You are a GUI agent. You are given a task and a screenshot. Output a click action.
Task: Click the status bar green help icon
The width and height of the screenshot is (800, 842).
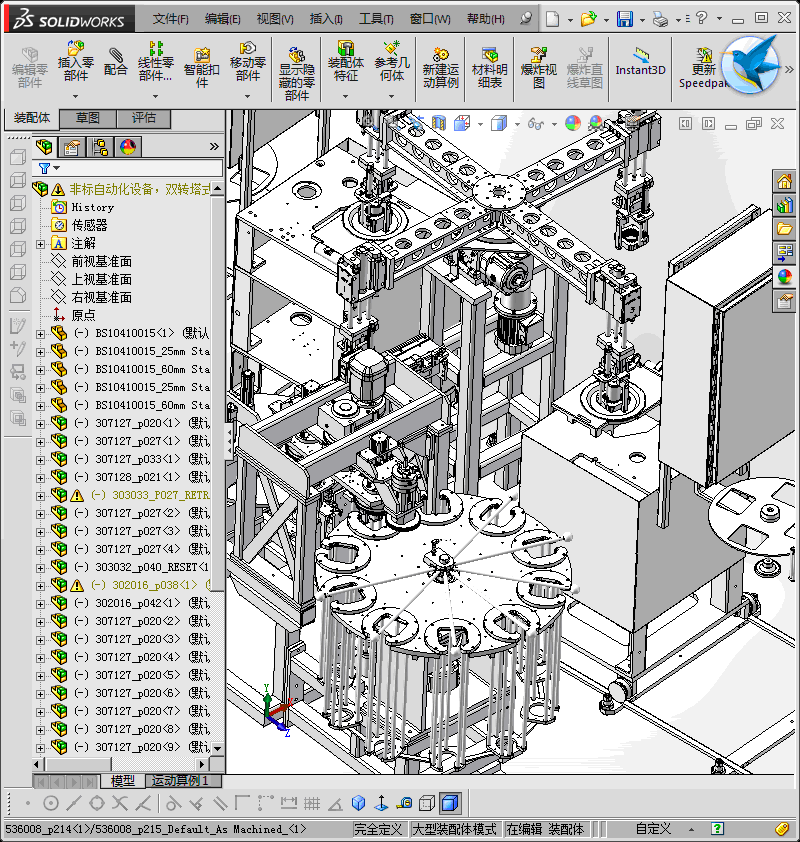717,829
